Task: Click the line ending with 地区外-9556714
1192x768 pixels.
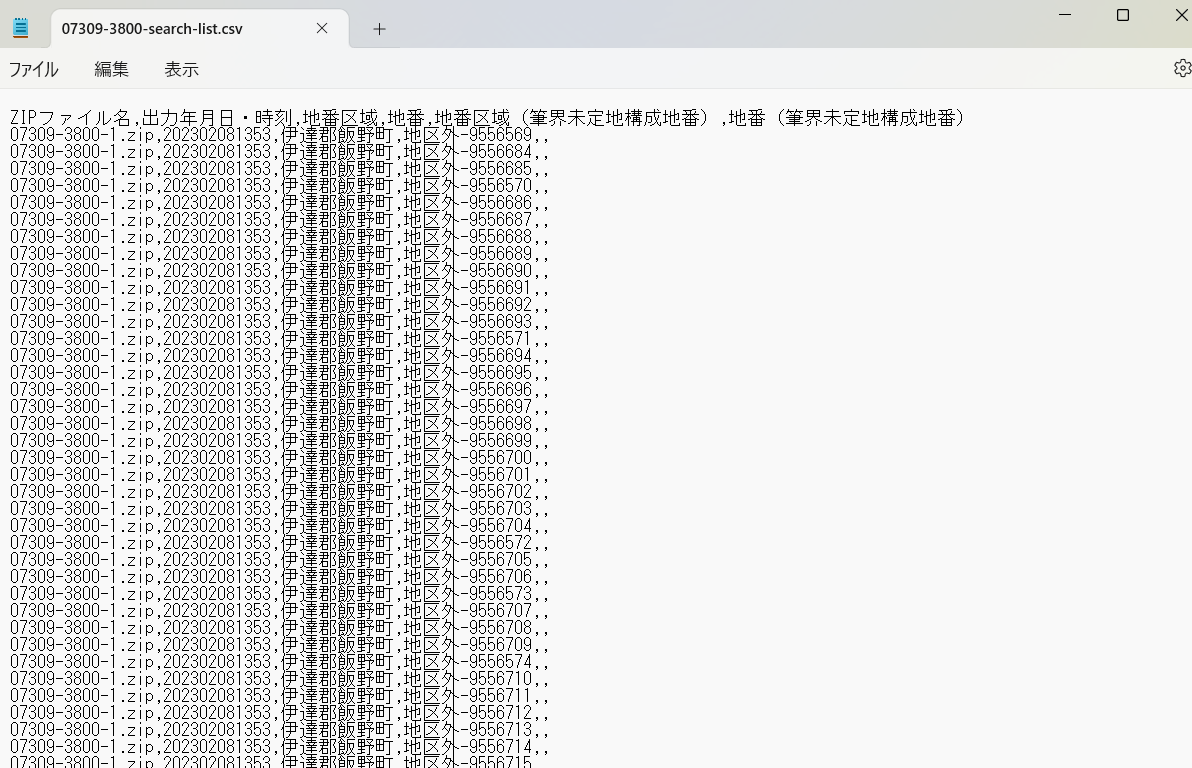Action: (279, 746)
